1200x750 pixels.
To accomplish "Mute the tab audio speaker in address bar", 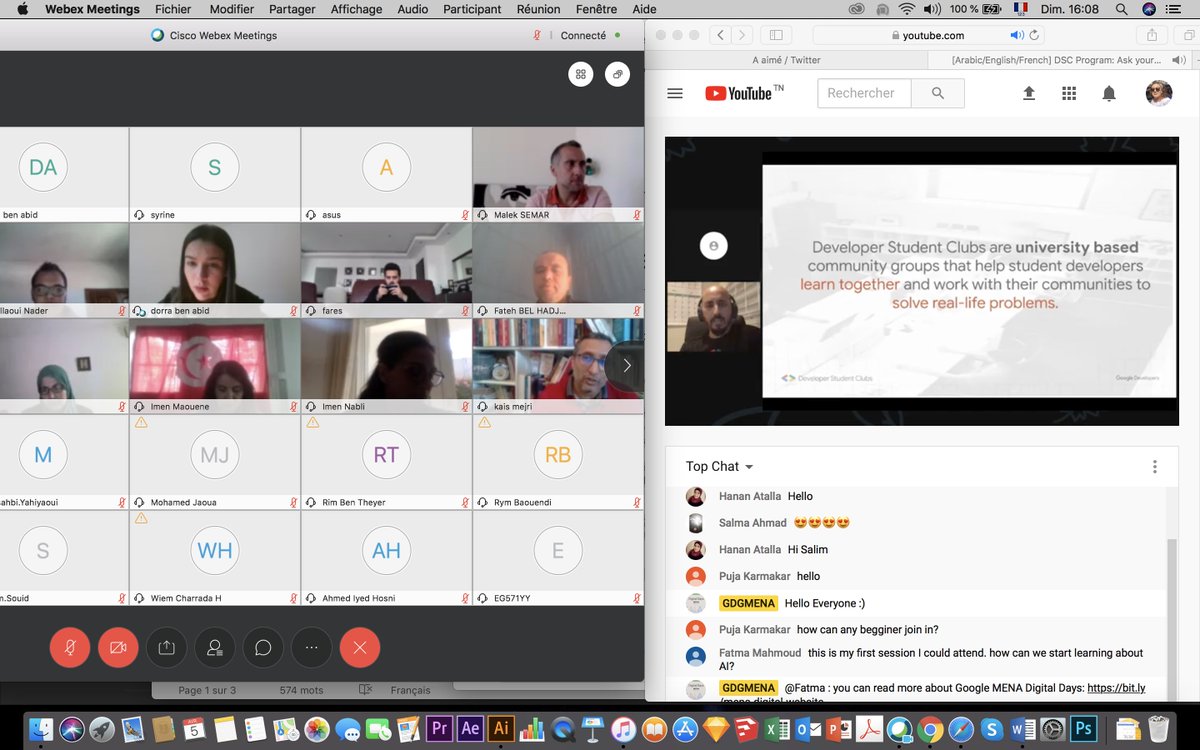I will [1016, 35].
